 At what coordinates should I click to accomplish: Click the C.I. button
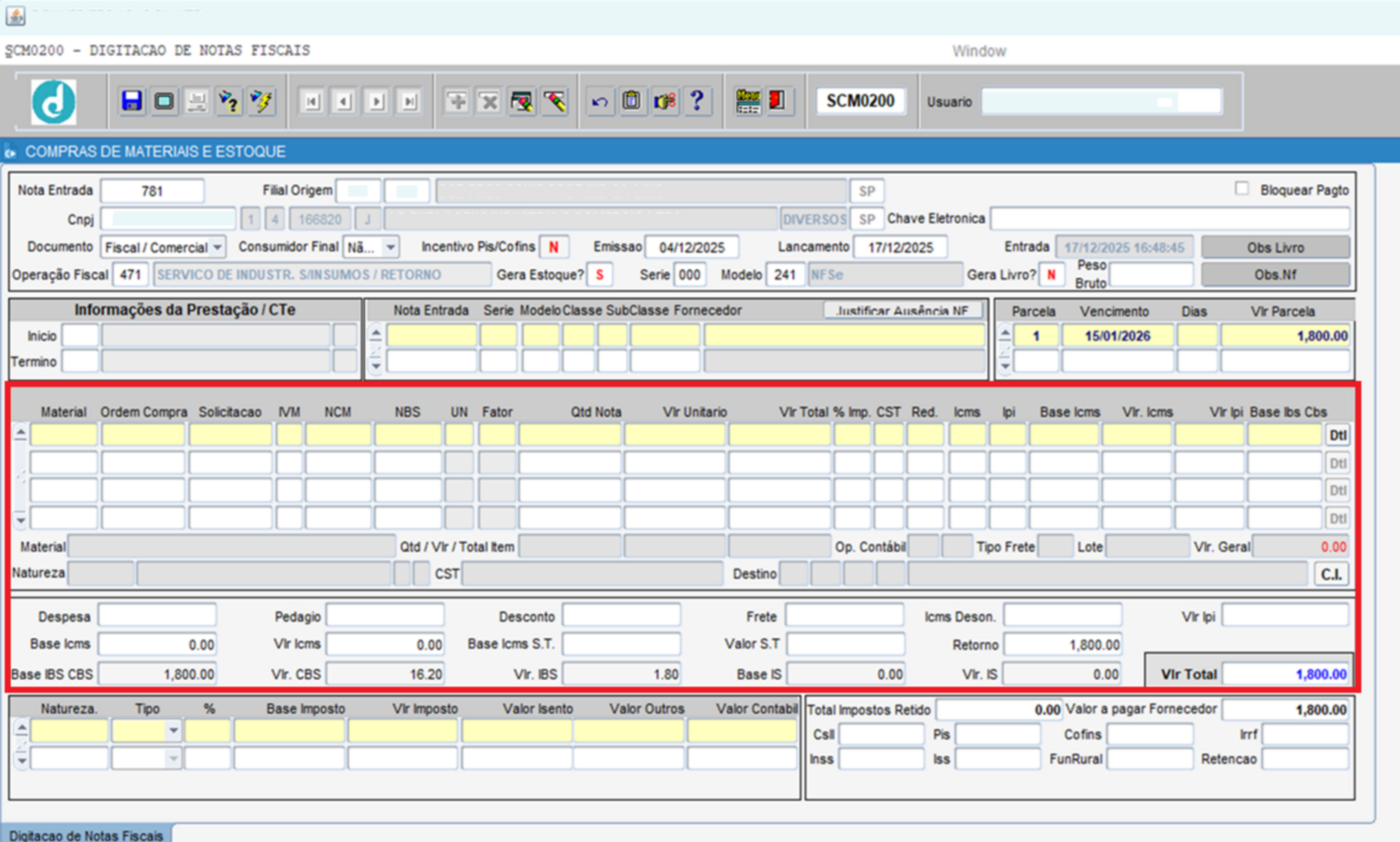click(1330, 574)
